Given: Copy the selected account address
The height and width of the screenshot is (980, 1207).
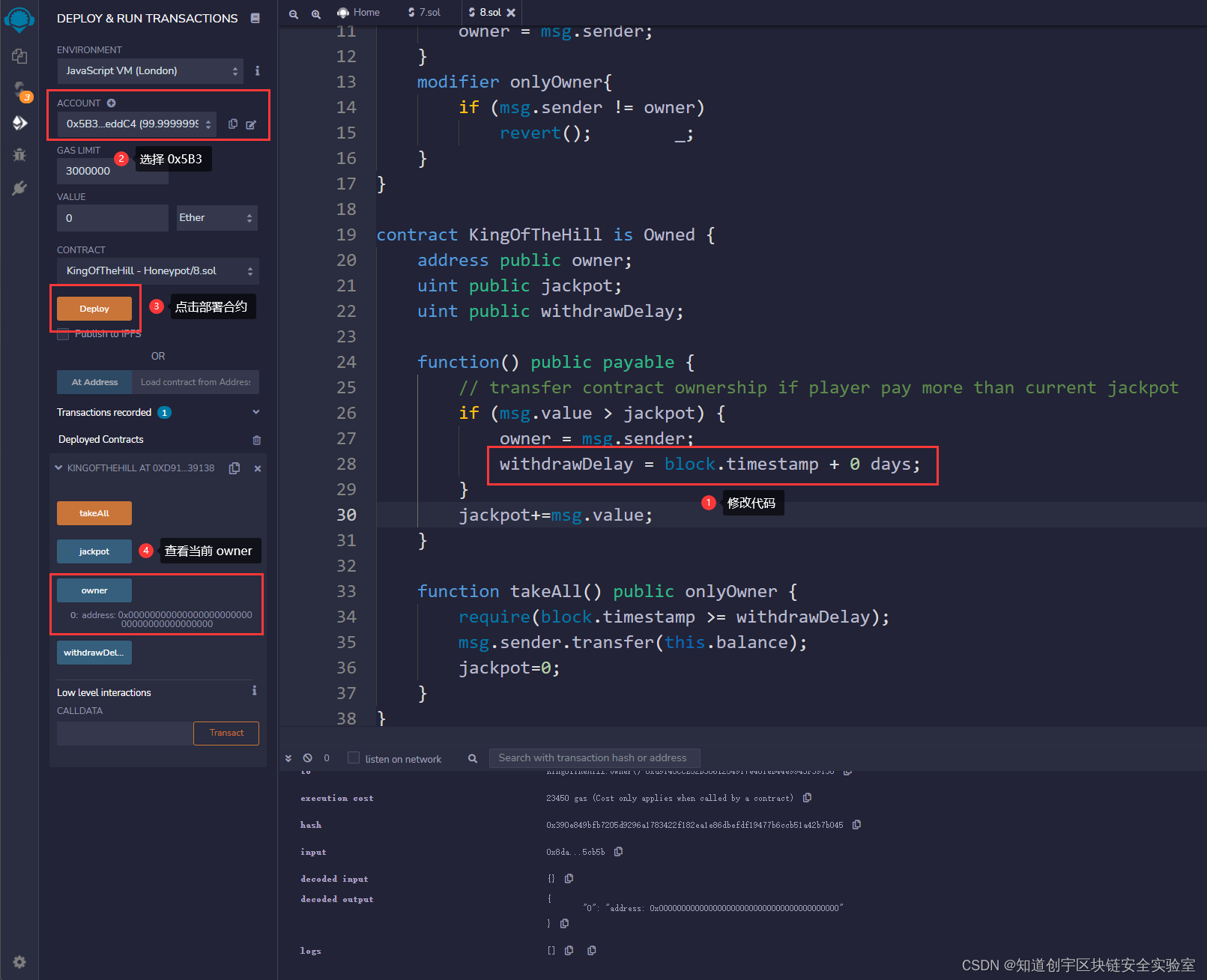Looking at the screenshot, I should pos(233,124).
